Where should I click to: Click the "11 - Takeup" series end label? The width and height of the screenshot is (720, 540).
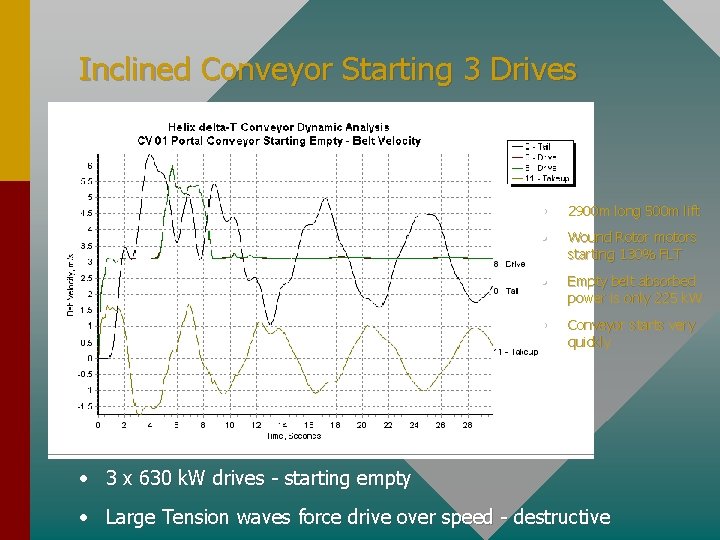pos(516,352)
